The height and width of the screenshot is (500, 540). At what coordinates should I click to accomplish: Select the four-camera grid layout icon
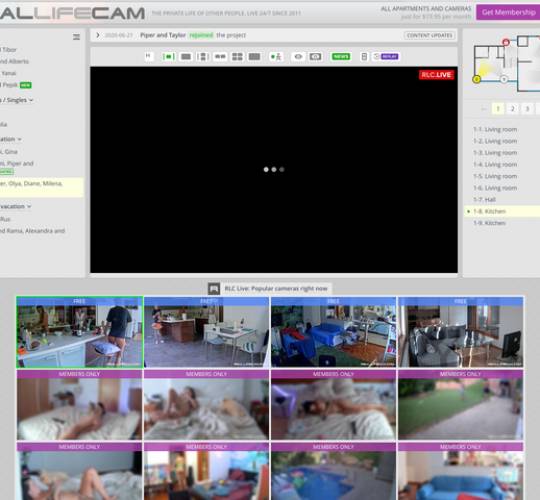[237, 56]
